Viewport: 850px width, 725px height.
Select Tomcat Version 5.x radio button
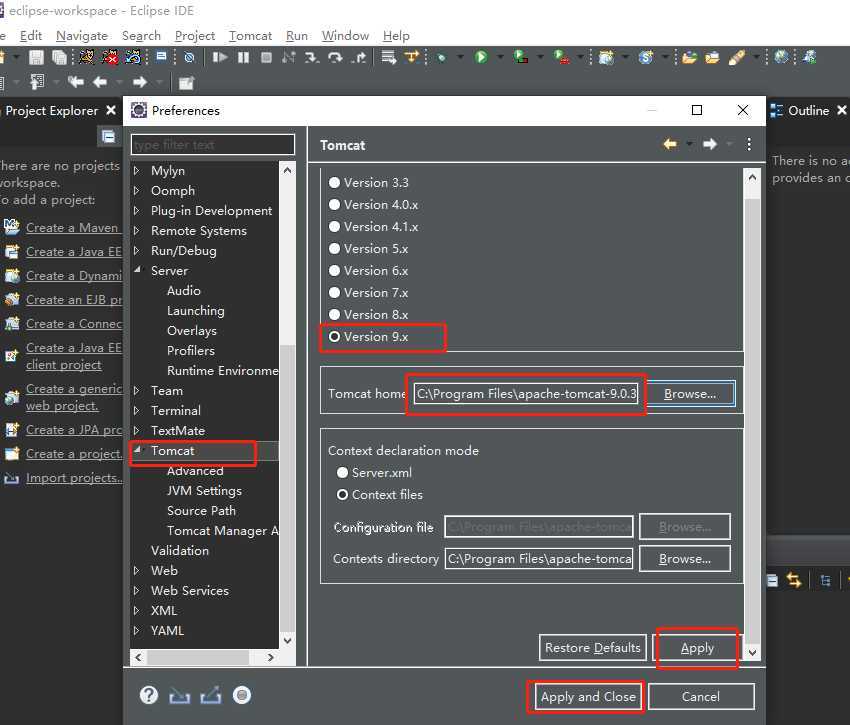(x=334, y=248)
